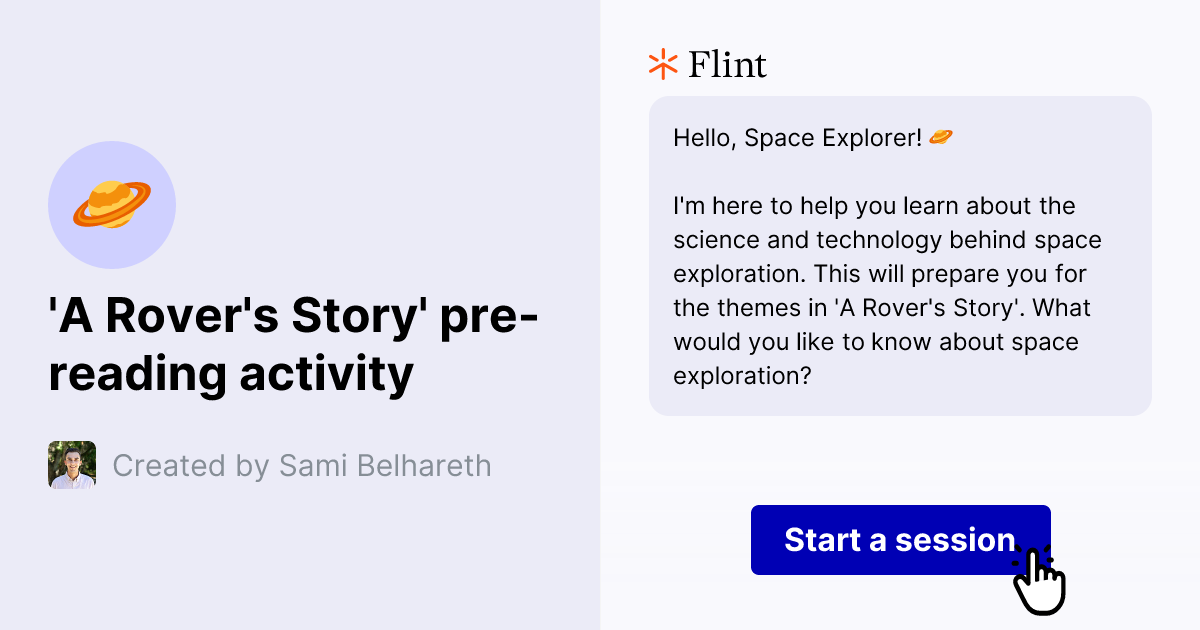Start a session with the blue button
Screen dimensions: 1200x630
(900, 539)
